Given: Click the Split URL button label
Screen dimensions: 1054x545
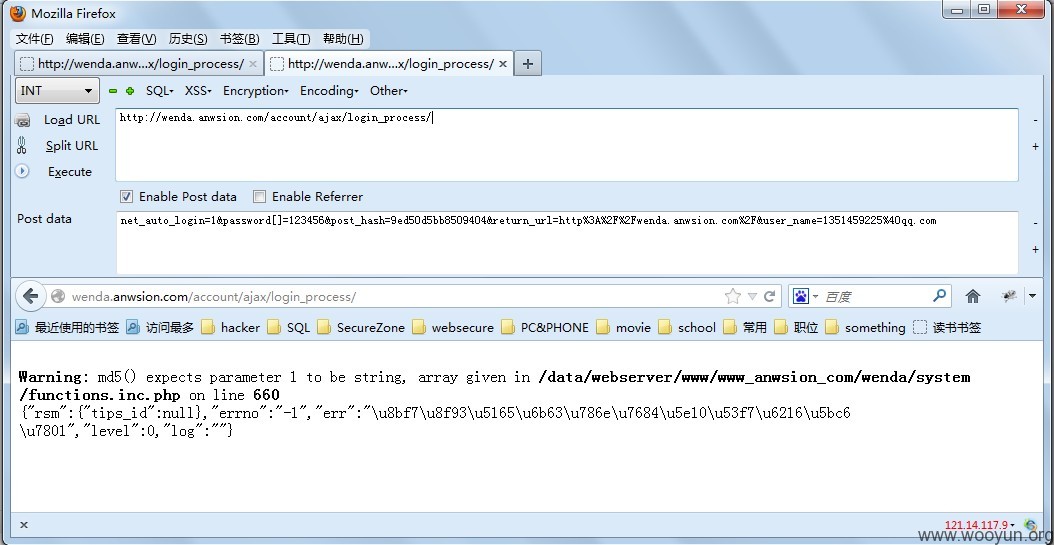Looking at the screenshot, I should (x=72, y=146).
